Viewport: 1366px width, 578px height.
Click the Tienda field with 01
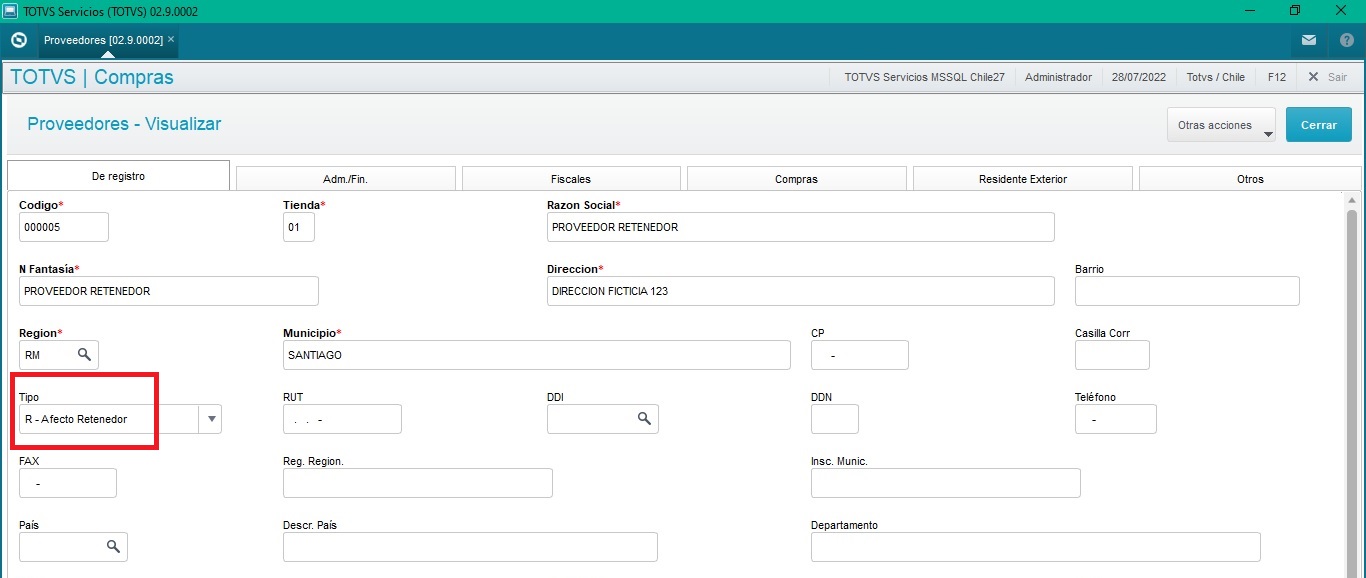click(x=299, y=227)
